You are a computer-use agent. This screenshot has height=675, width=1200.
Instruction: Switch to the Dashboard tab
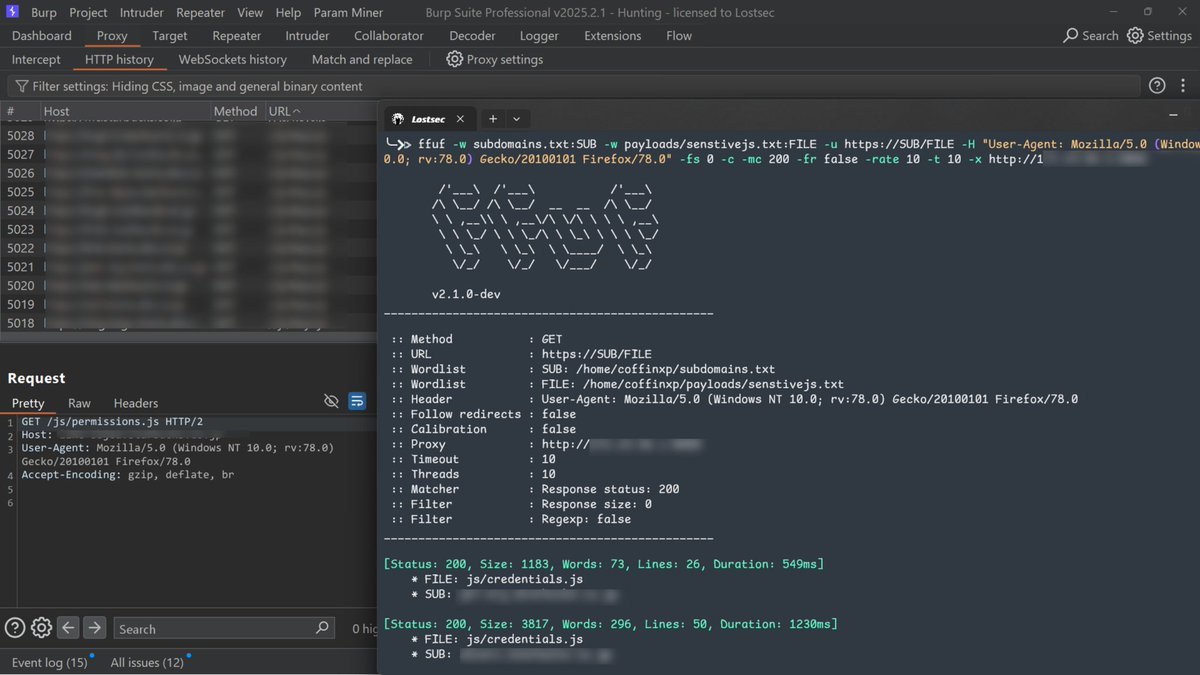coord(42,35)
